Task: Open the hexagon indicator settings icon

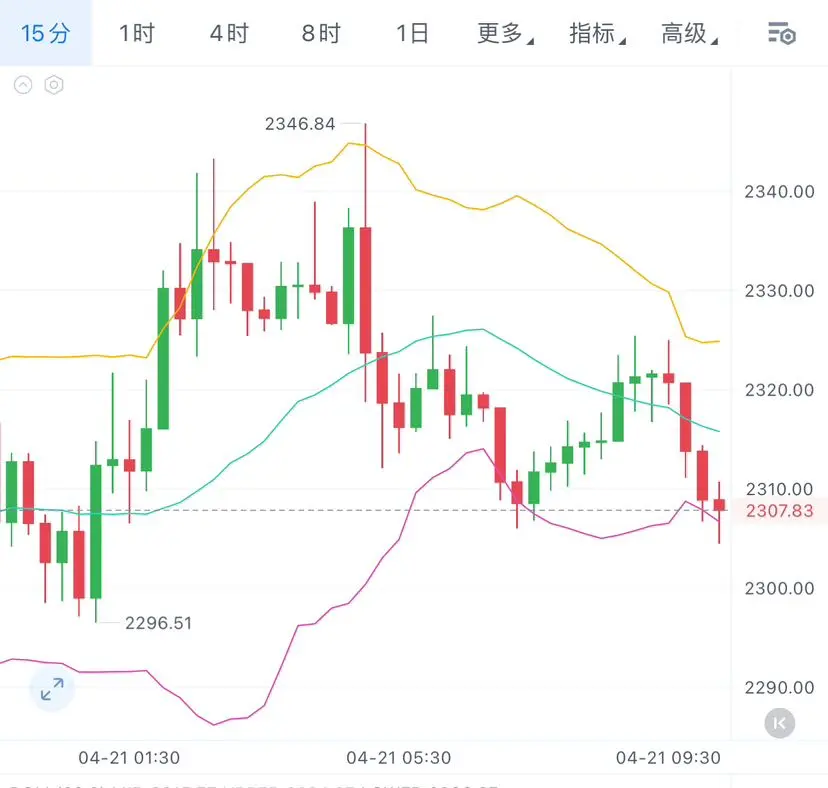Action: pyautogui.click(x=54, y=85)
